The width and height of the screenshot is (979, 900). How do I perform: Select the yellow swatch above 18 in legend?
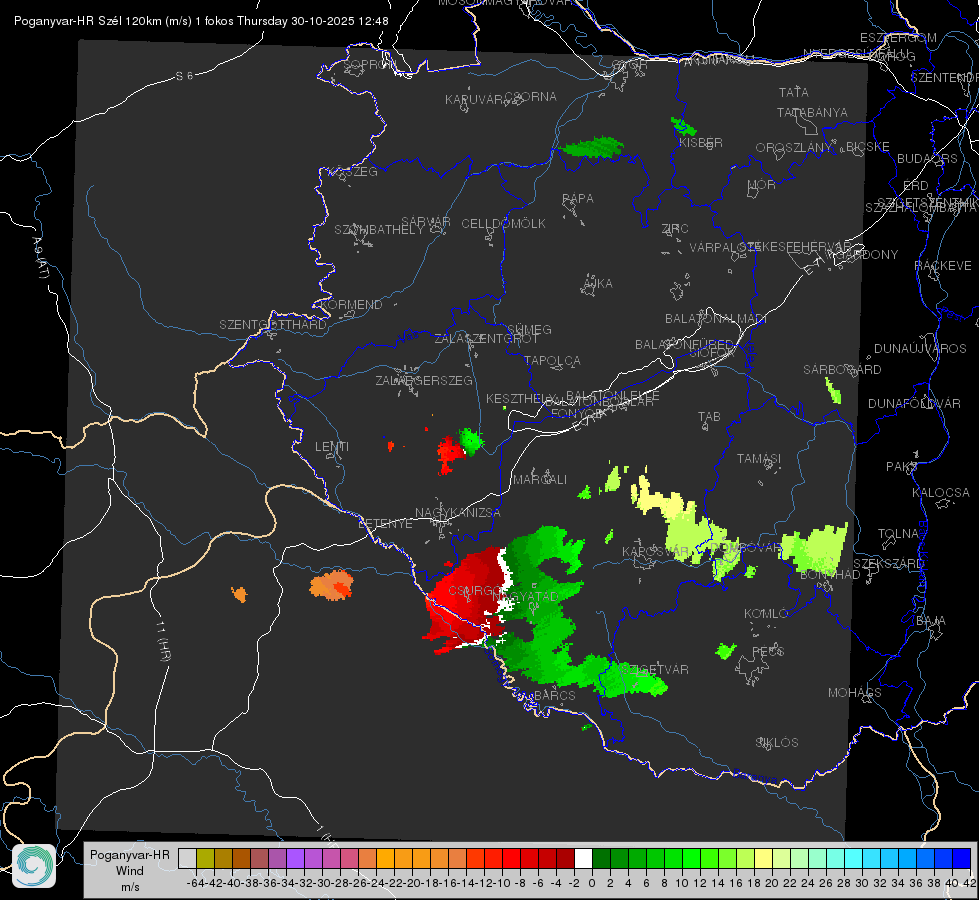click(x=764, y=859)
